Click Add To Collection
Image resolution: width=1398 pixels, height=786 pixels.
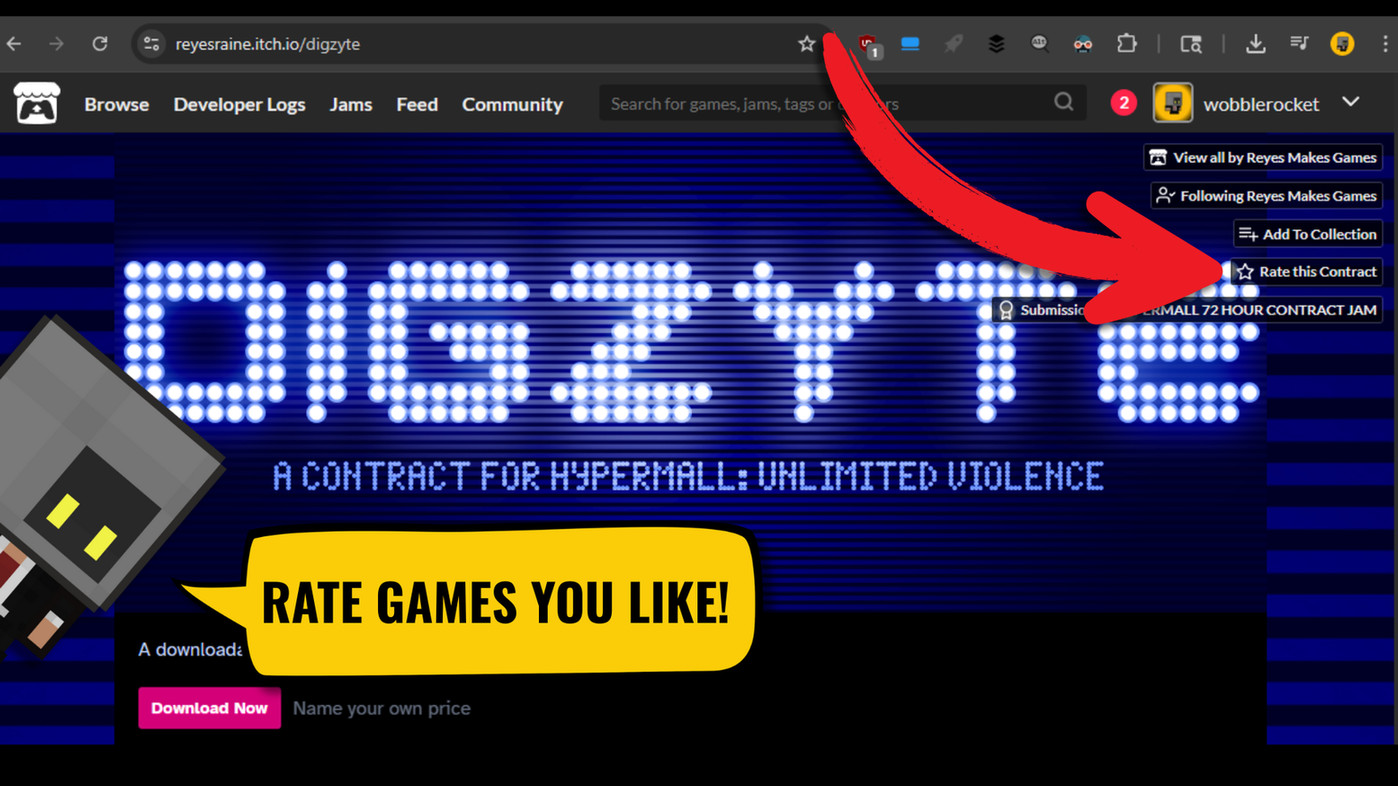(1308, 234)
